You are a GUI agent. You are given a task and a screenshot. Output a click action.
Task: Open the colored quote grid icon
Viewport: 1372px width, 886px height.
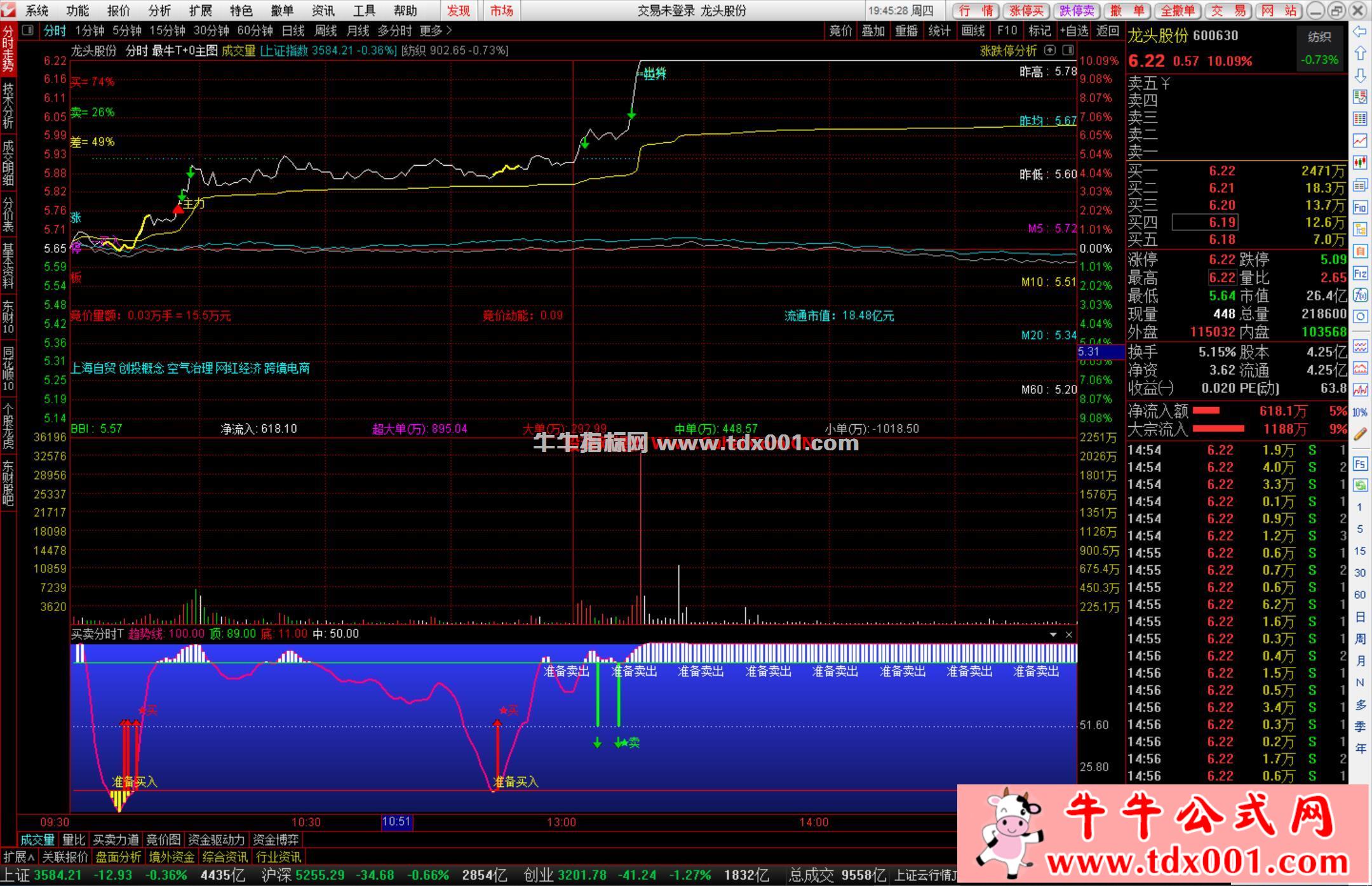(1360, 119)
